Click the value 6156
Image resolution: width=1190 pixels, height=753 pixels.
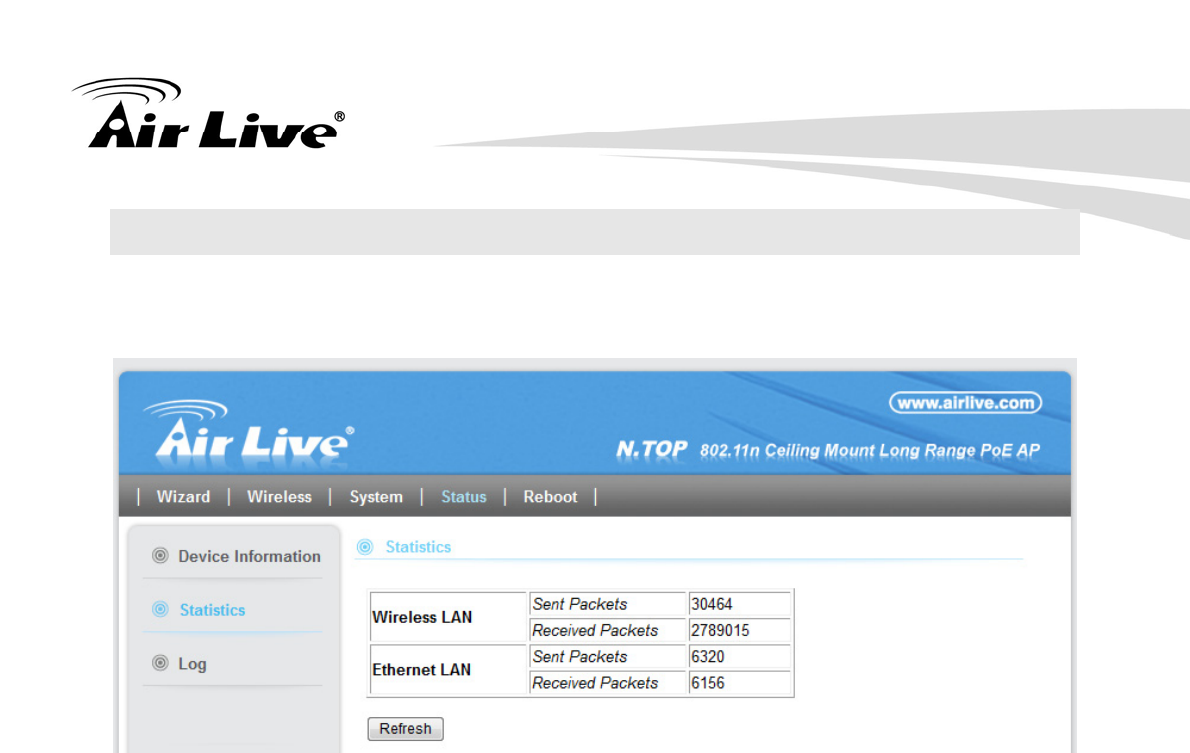[x=708, y=683]
